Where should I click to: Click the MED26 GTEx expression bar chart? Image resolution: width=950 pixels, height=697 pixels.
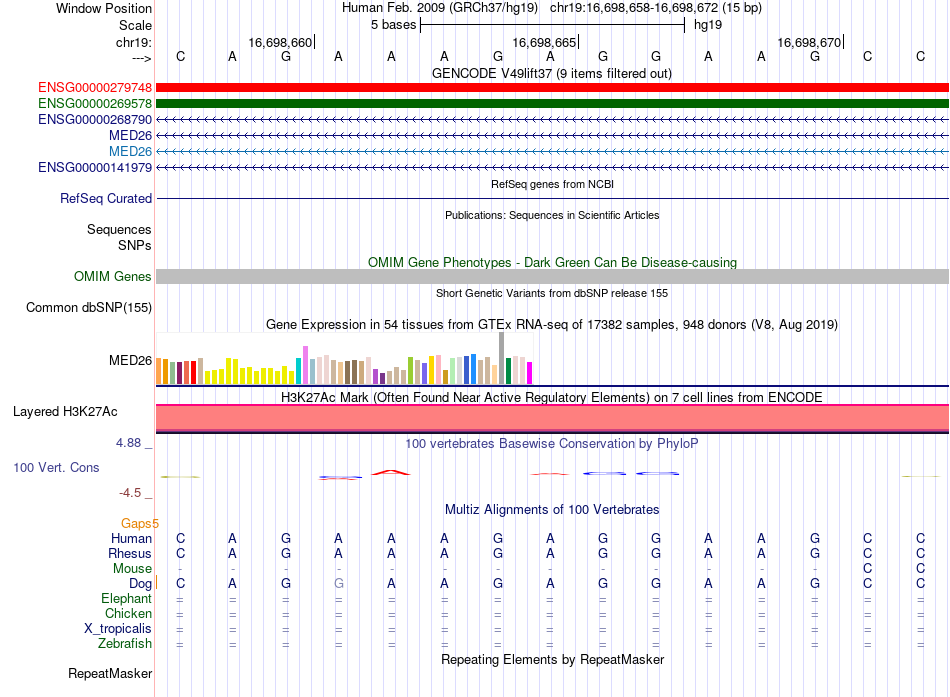point(344,358)
